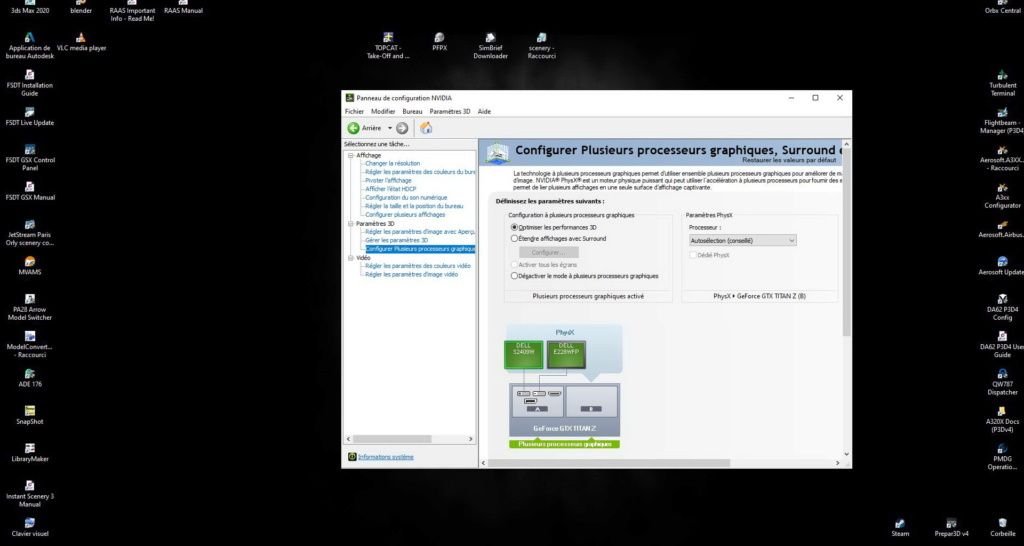Open Aerosoft Updater desktop icon

click(x=1002, y=266)
